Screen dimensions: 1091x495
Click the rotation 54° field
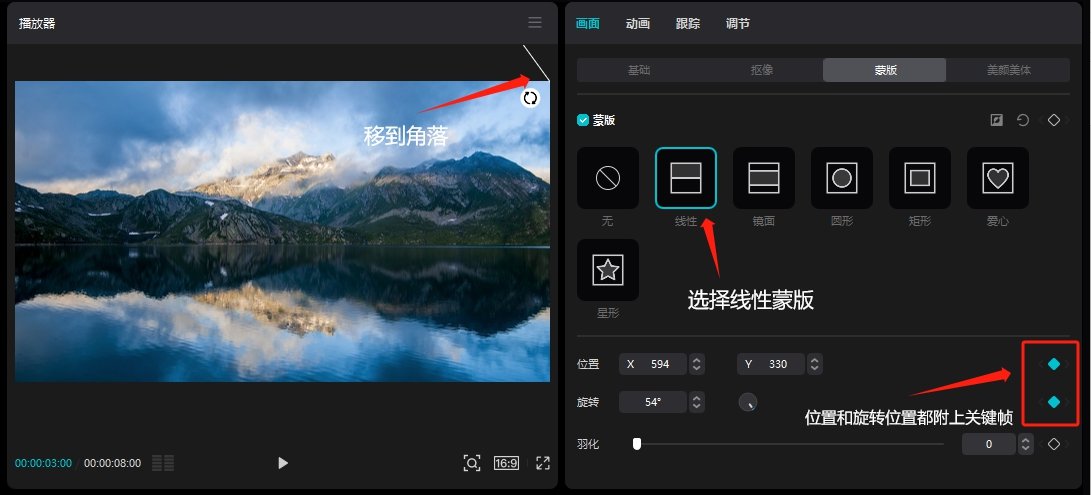coord(653,402)
